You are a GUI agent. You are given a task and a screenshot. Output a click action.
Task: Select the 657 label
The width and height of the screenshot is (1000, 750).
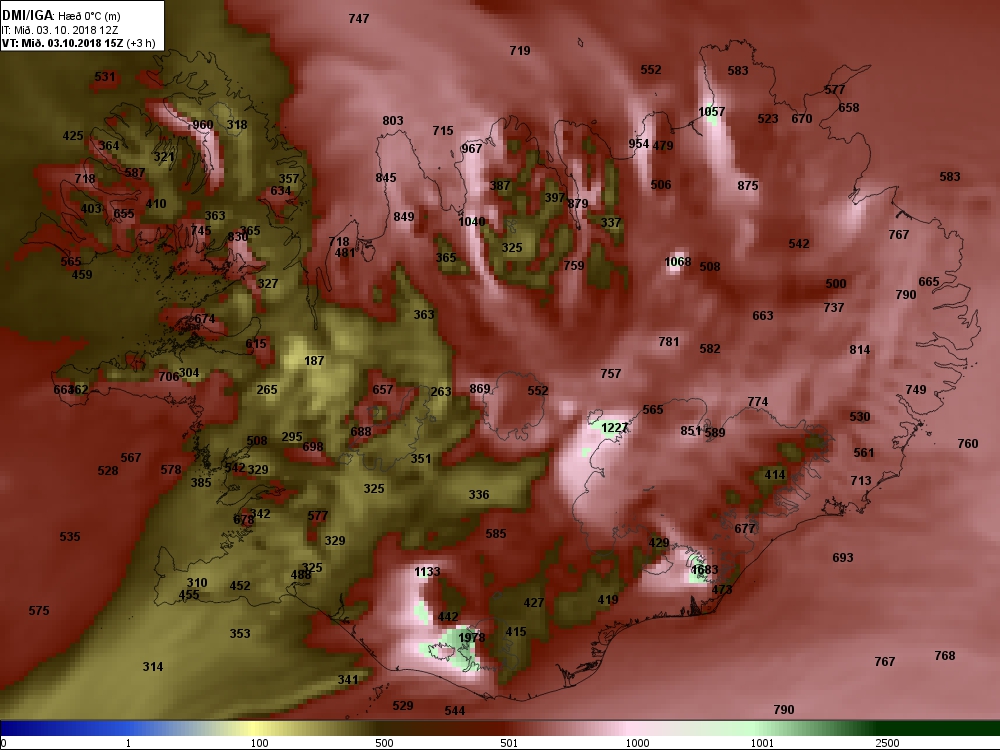click(383, 389)
